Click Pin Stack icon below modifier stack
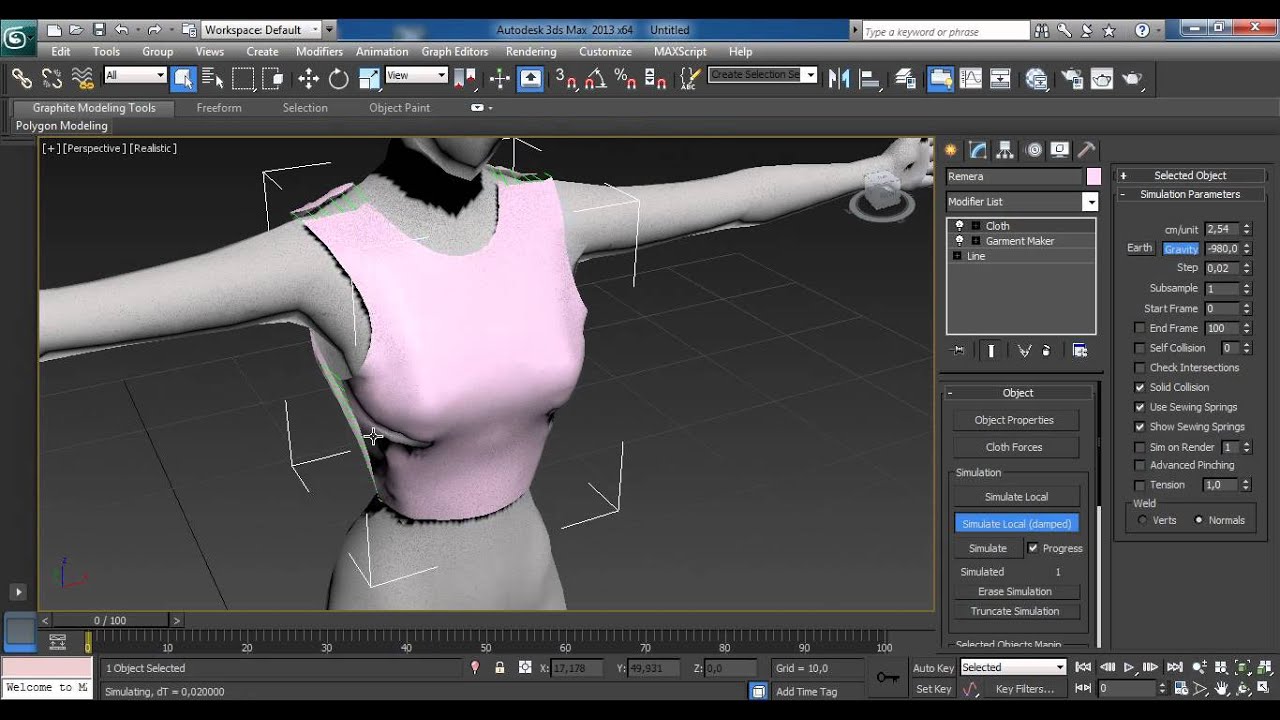The height and width of the screenshot is (720, 1280). (x=959, y=350)
